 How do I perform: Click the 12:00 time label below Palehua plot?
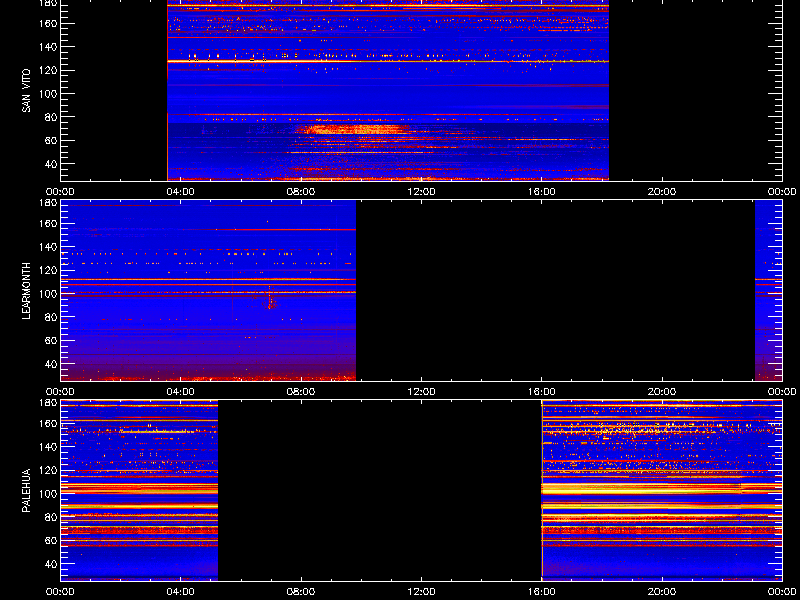[x=421, y=592]
